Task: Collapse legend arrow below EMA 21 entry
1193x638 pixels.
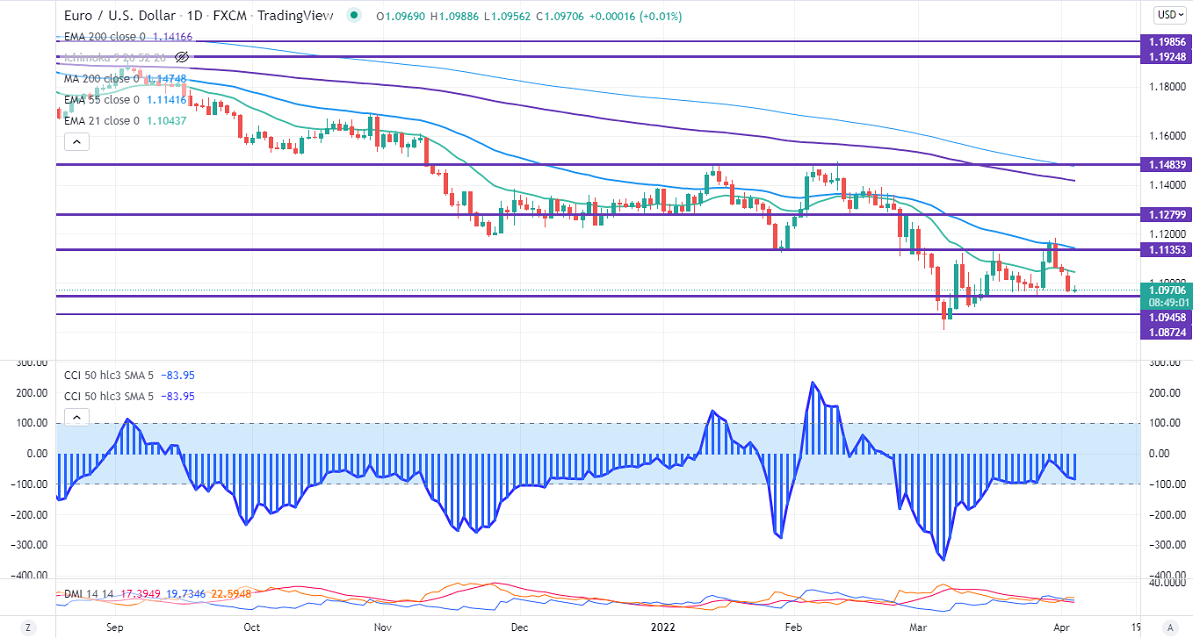Action: (x=77, y=141)
